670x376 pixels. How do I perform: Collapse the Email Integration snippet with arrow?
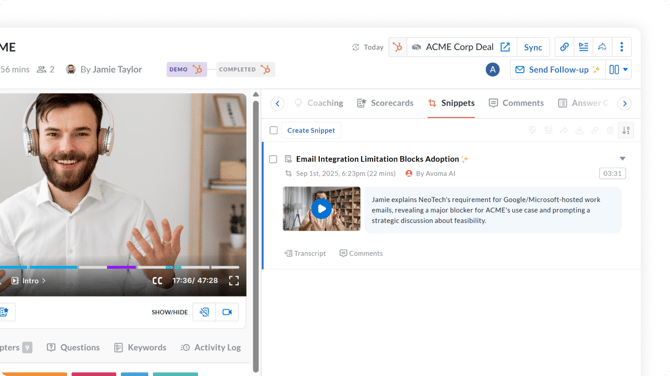coord(623,159)
